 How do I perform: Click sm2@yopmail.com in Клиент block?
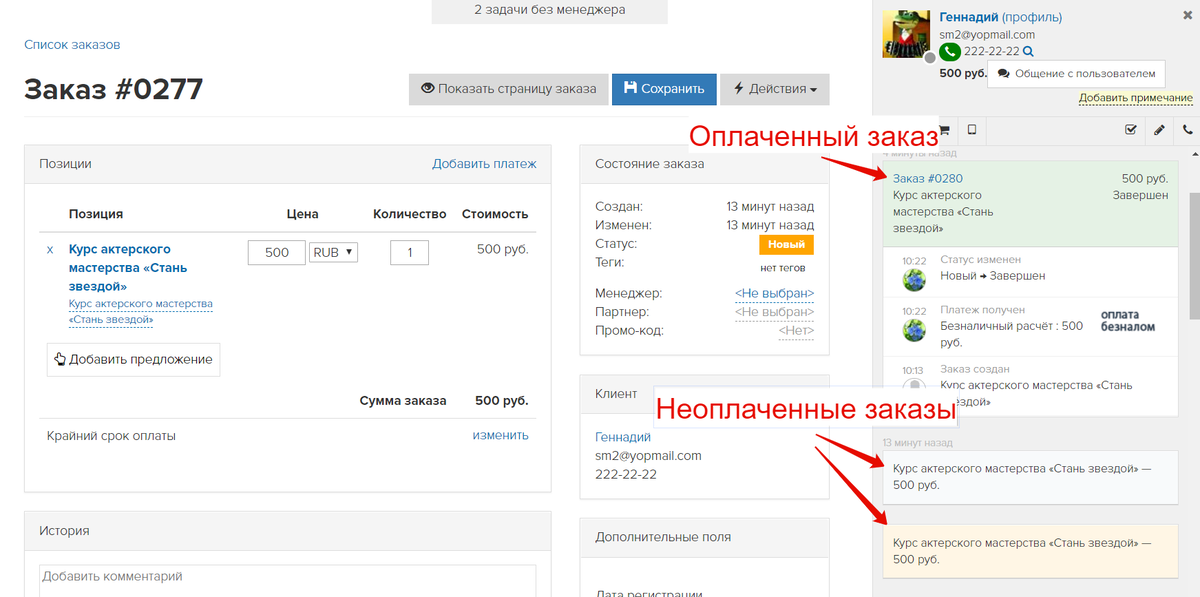point(648,455)
